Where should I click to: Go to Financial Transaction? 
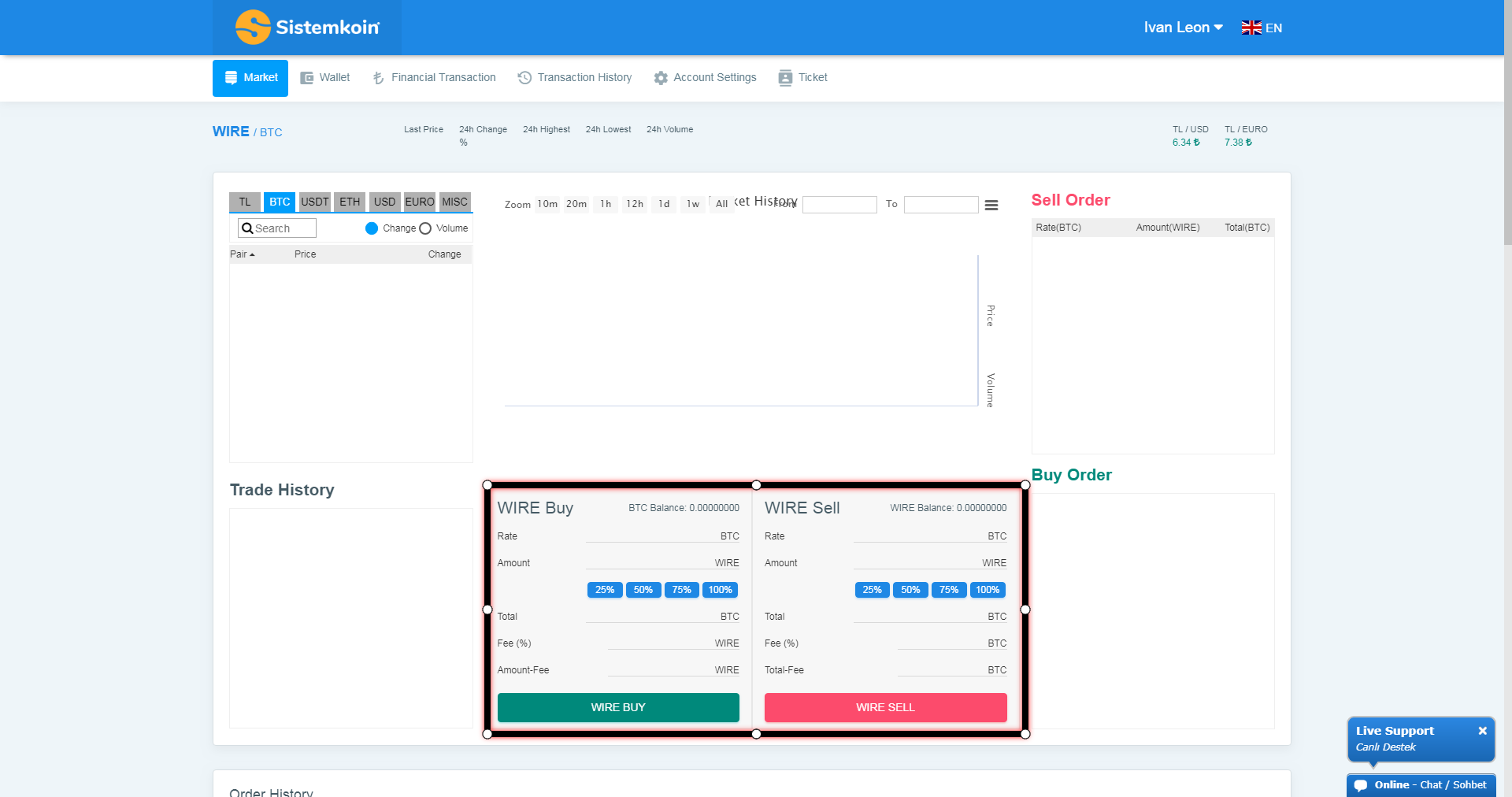click(434, 78)
